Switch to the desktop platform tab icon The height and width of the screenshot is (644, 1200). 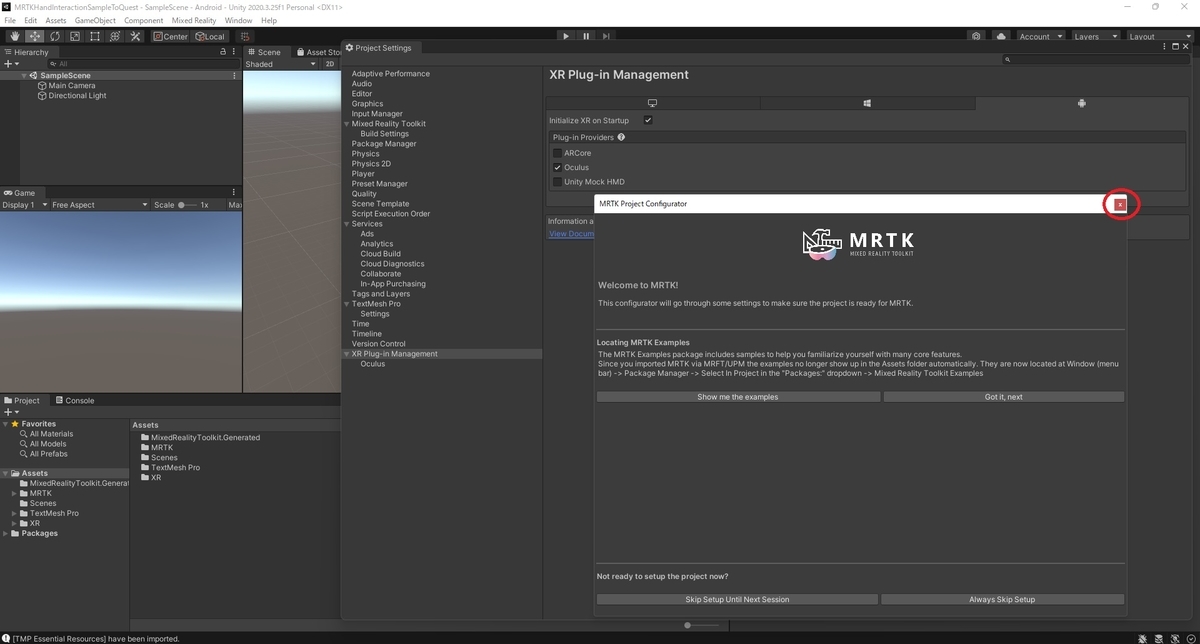coord(651,102)
